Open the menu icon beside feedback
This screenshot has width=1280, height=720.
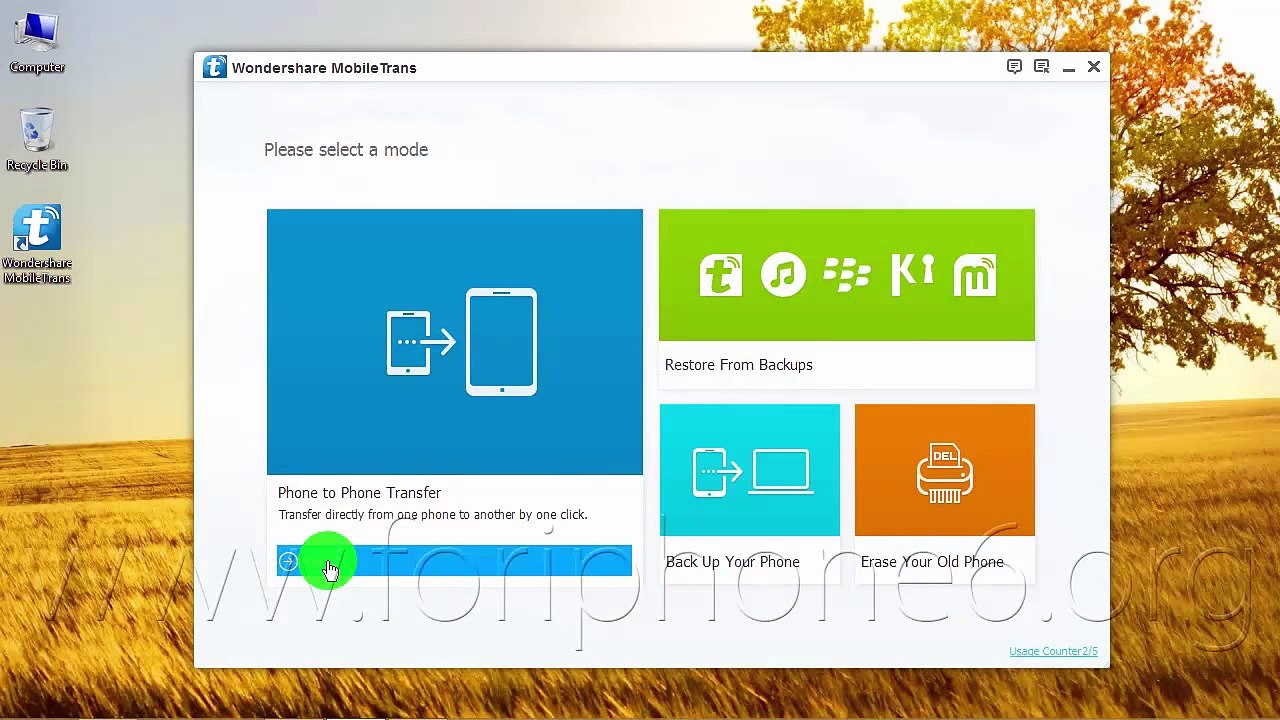click(x=1041, y=67)
